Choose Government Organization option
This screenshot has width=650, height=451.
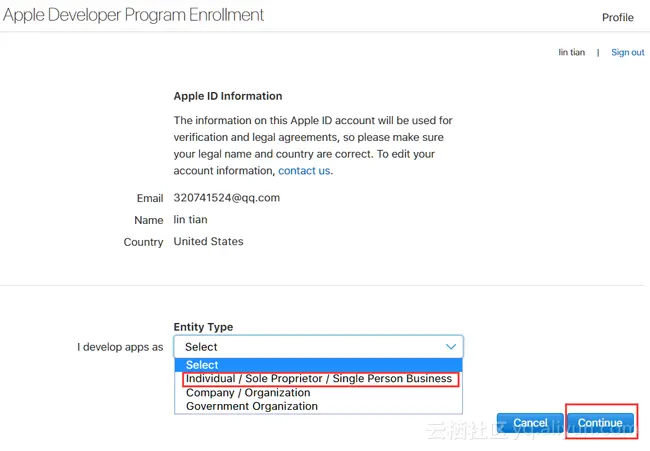pyautogui.click(x=318, y=406)
